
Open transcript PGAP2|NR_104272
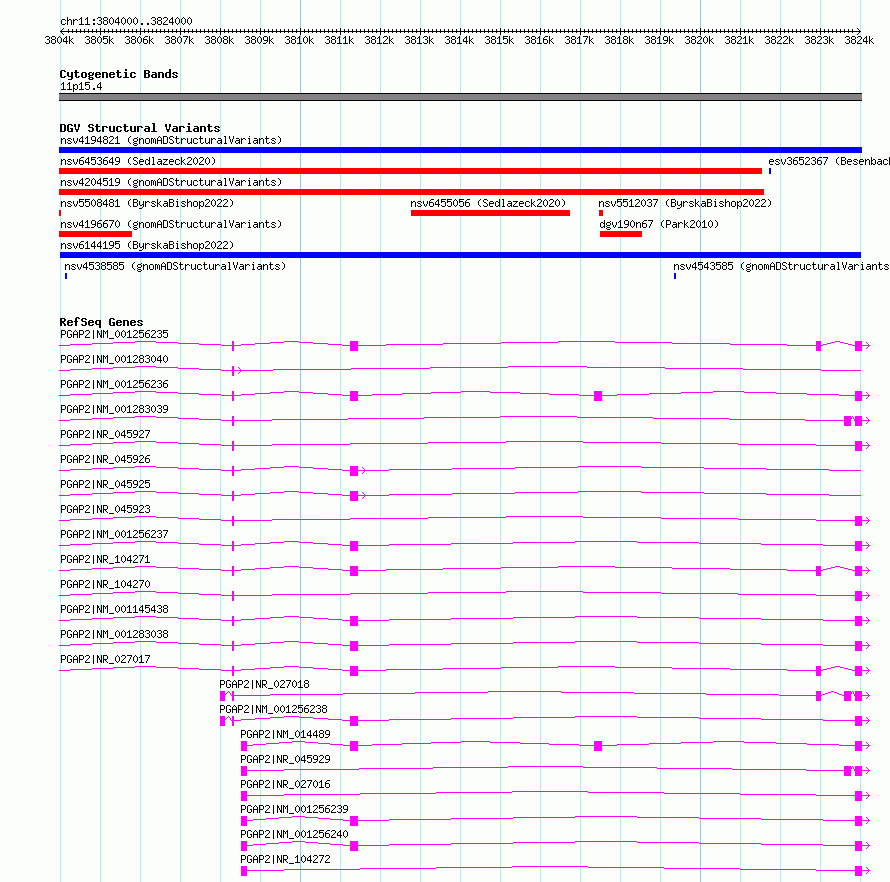tap(286, 859)
